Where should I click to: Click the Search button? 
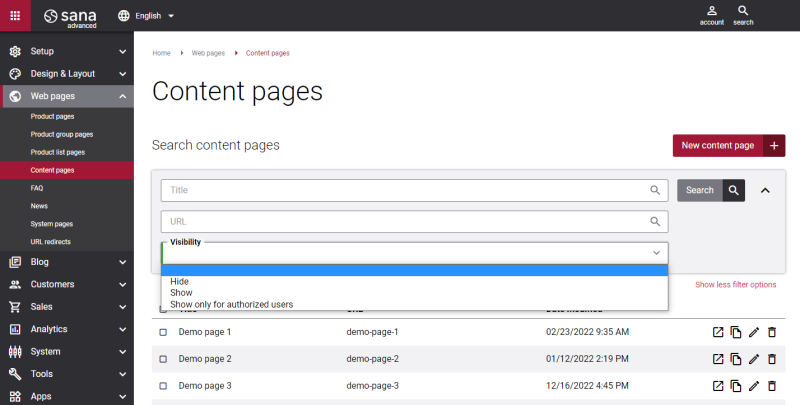[711, 190]
